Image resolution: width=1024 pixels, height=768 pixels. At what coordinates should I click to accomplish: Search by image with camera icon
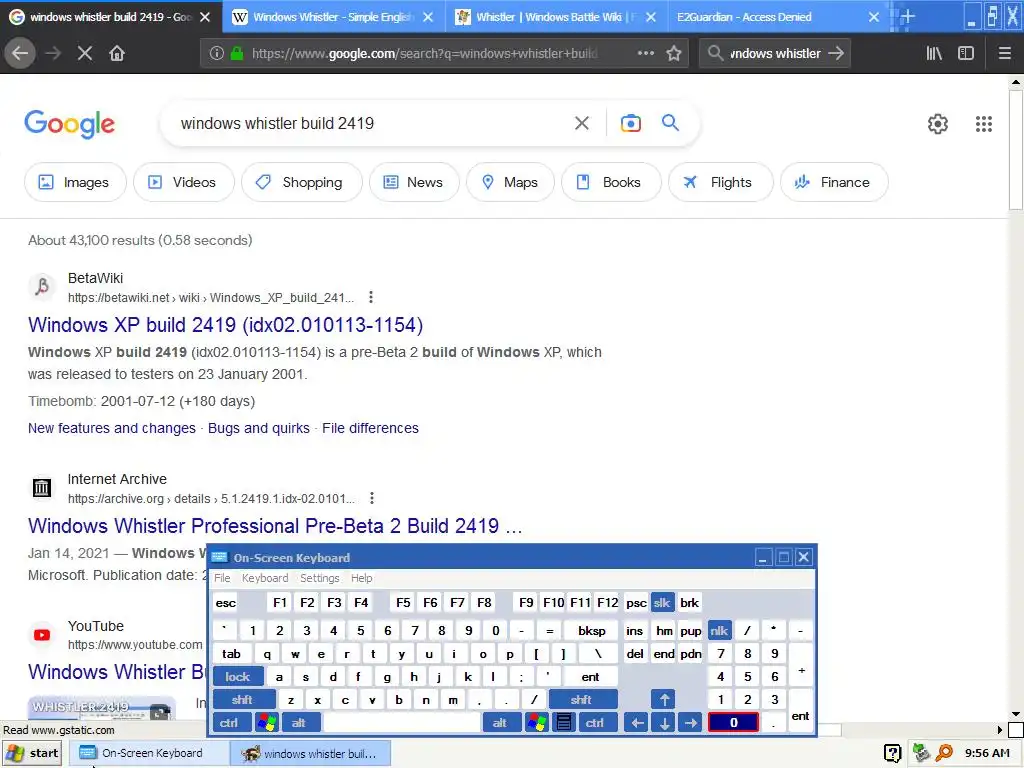click(x=631, y=123)
